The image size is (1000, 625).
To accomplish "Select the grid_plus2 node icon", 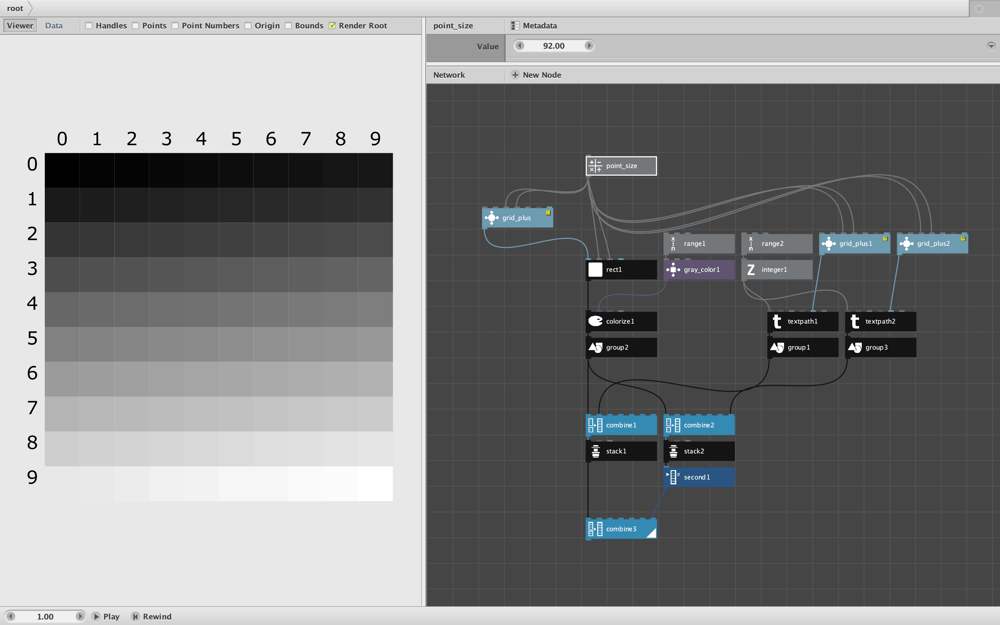I will (906, 244).
